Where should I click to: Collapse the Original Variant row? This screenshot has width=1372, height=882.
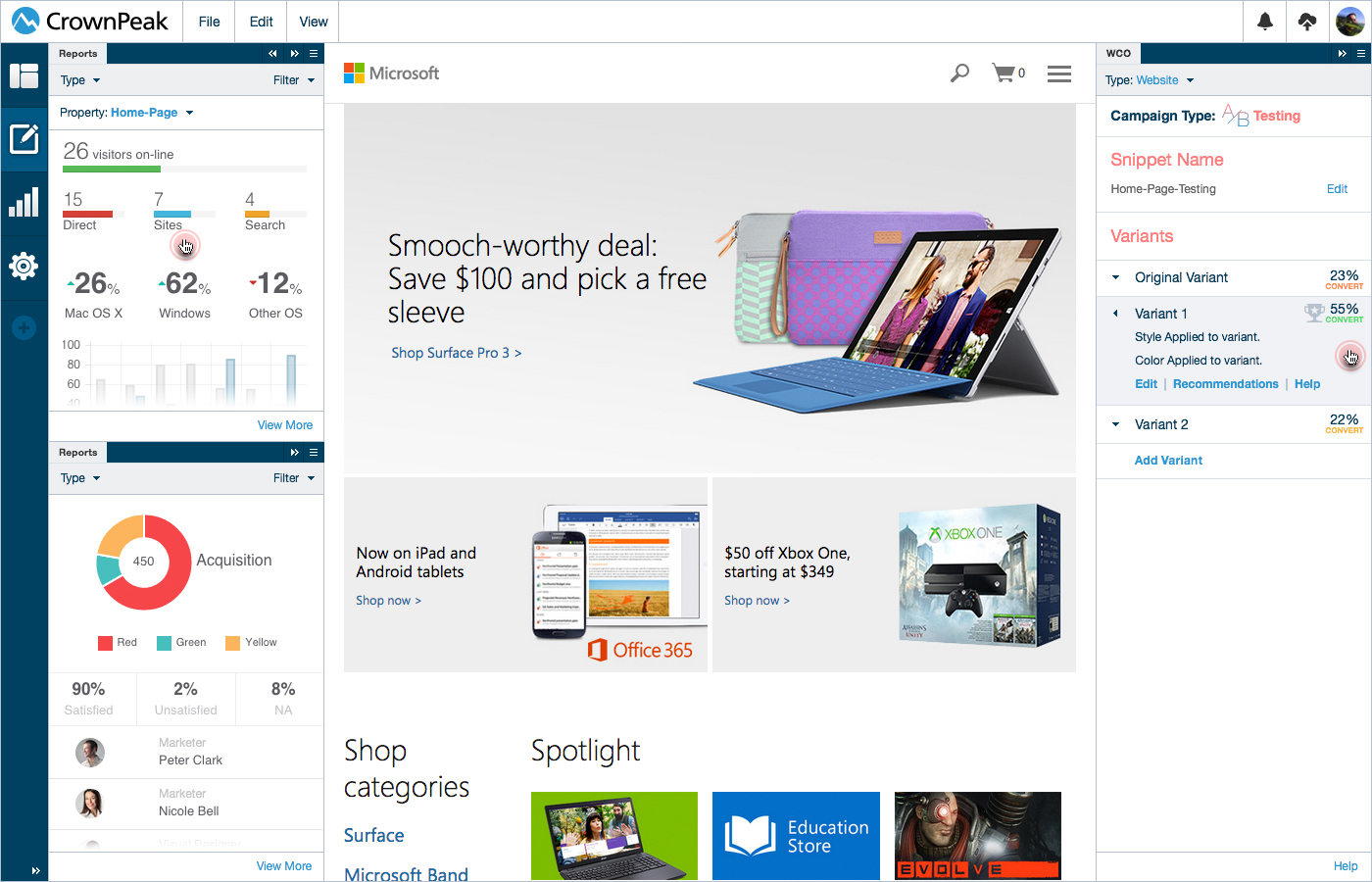[1115, 277]
